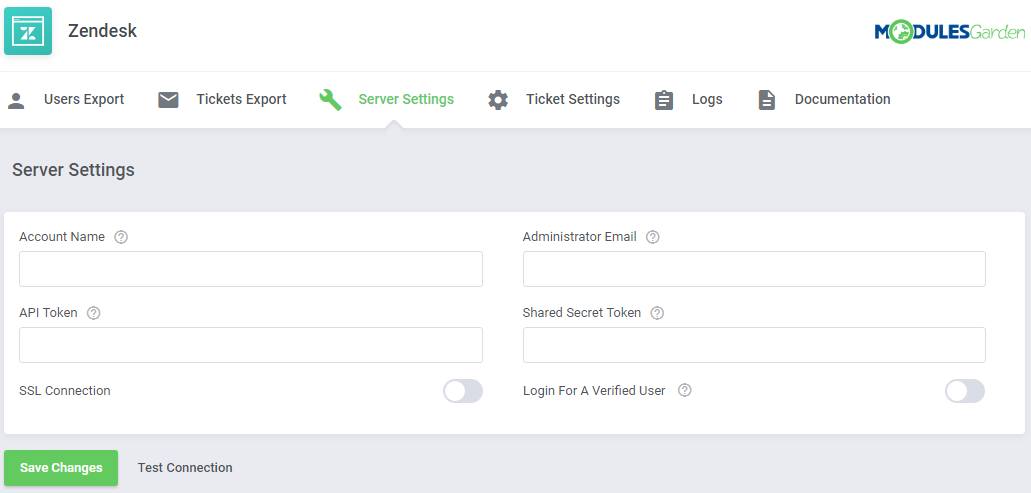Focus the API Token input field
The width and height of the screenshot is (1031, 493).
251,345
